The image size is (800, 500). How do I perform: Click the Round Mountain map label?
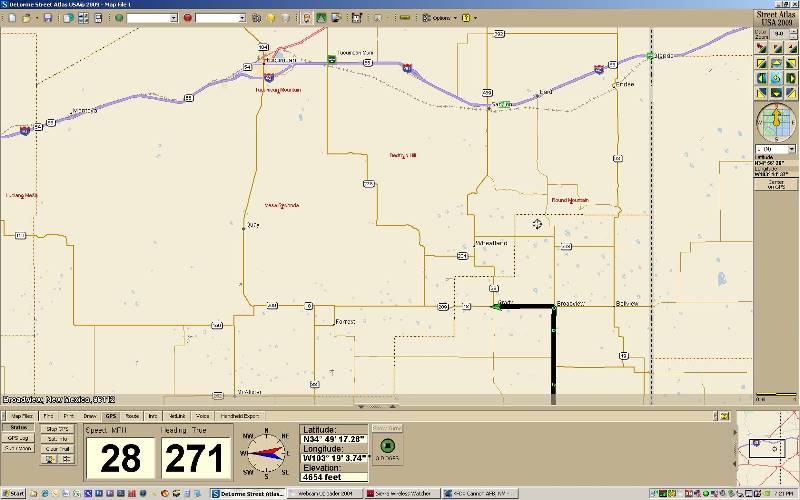(x=570, y=200)
